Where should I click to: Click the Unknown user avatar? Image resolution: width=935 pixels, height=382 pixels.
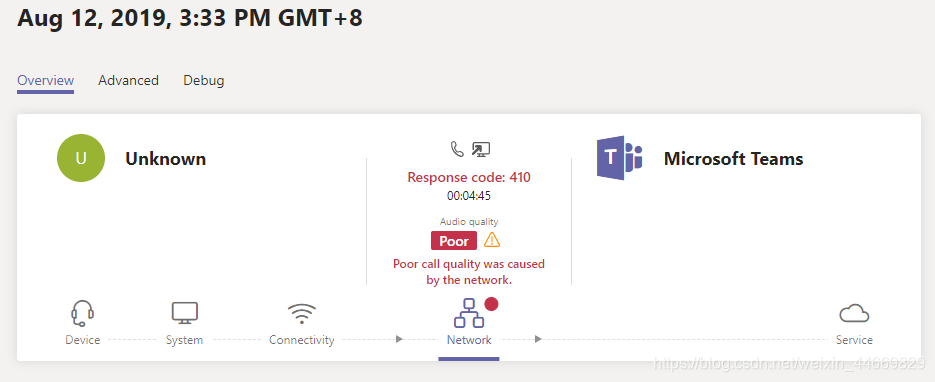pos(81,158)
